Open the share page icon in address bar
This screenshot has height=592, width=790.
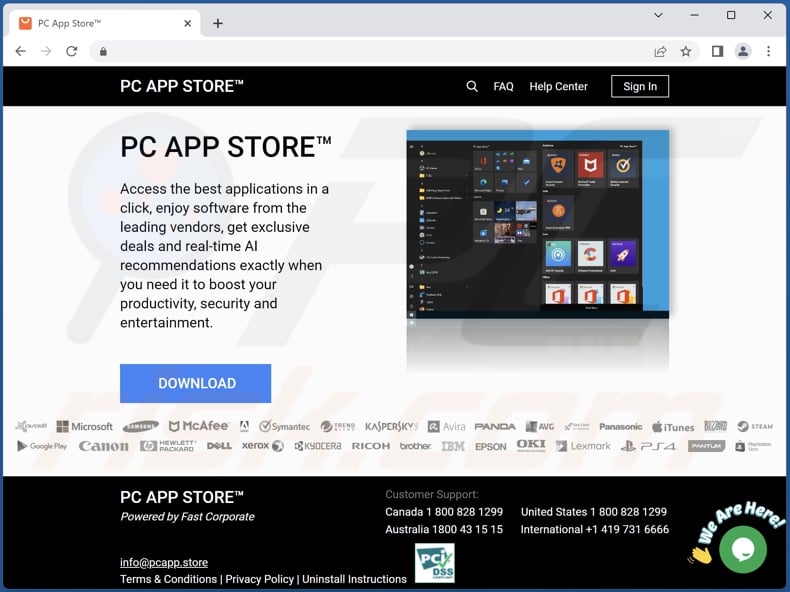click(x=660, y=51)
